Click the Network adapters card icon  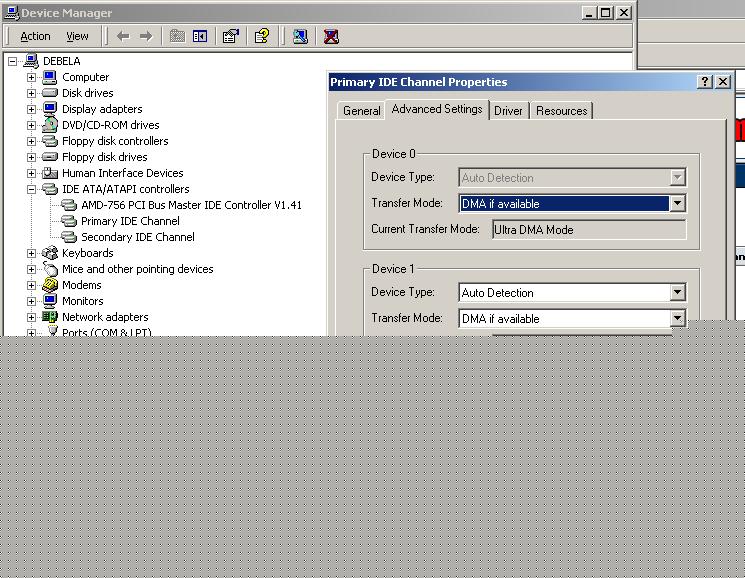(50, 317)
